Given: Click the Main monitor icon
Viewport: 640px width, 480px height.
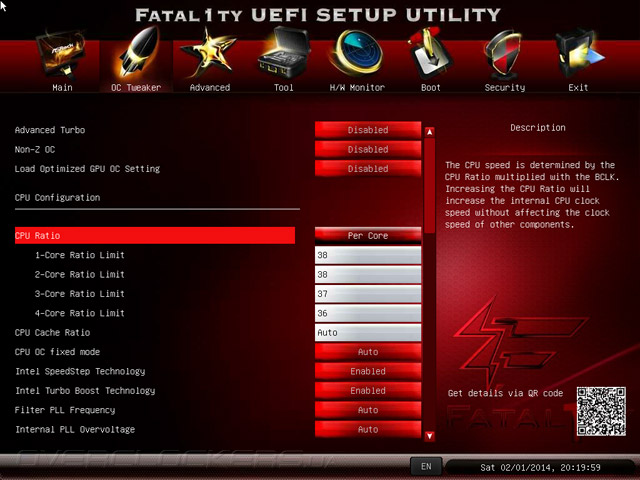Looking at the screenshot, I should 62,54.
